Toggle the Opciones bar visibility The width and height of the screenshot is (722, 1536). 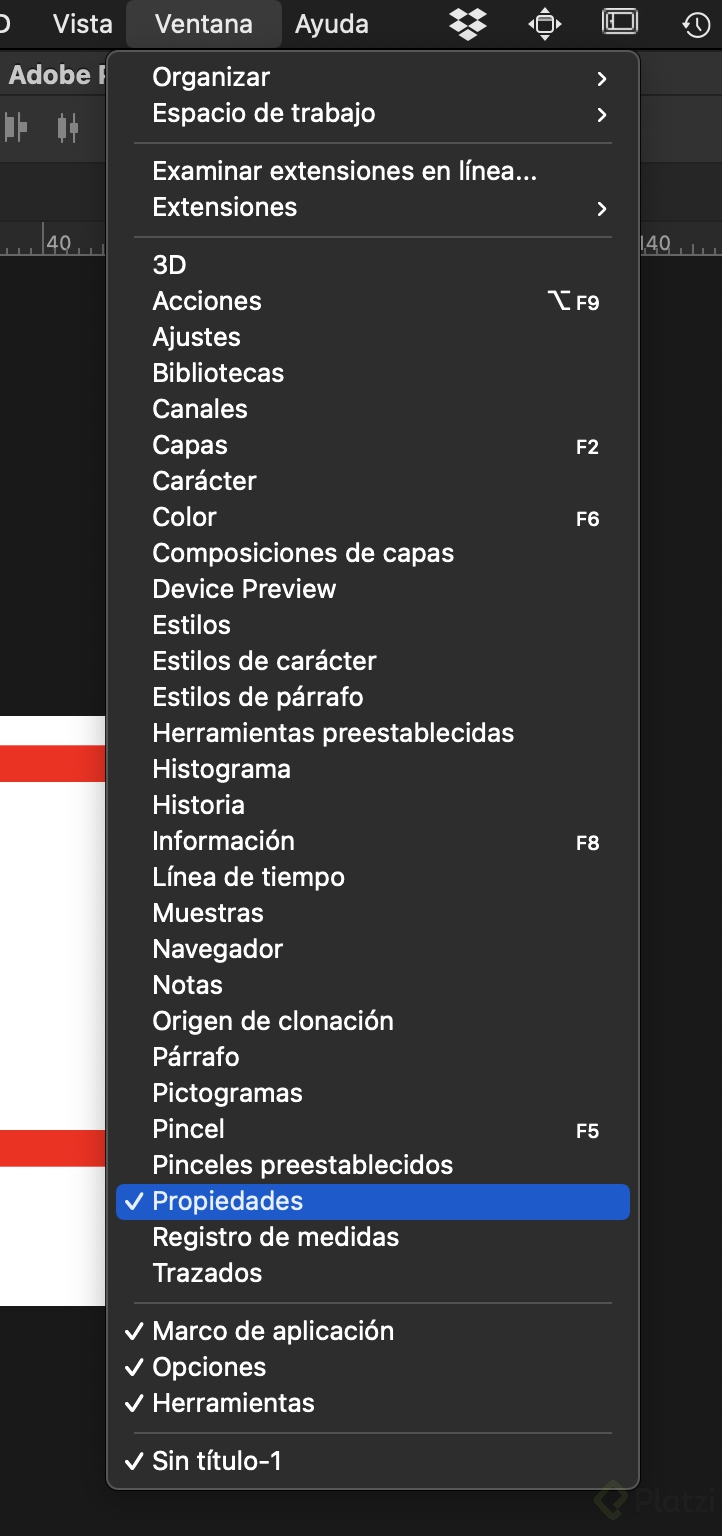coord(209,1367)
